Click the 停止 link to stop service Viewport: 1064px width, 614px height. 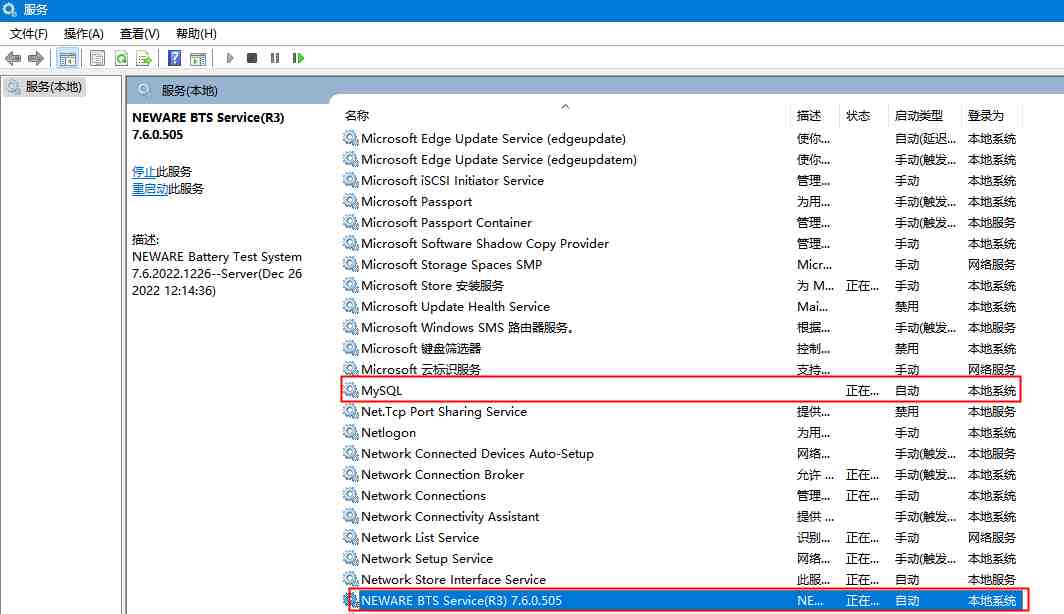tap(143, 172)
